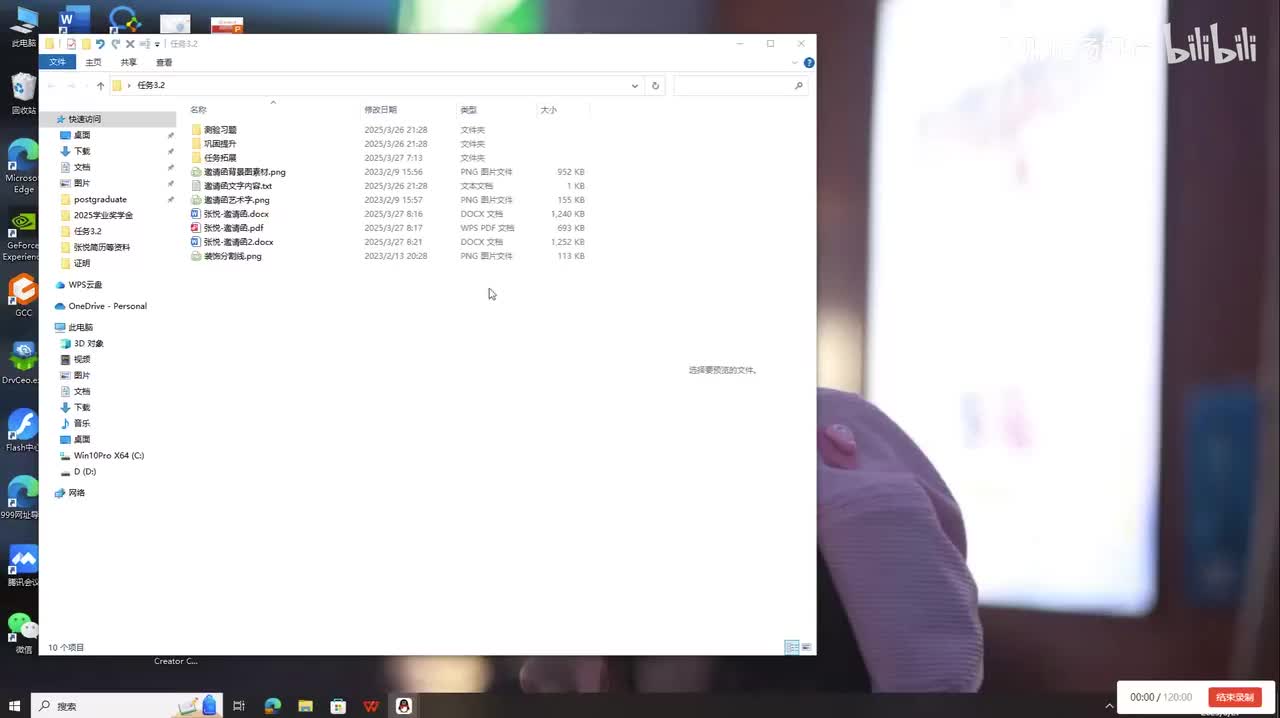This screenshot has width=1280, height=718.
Task: Click the undo icon in quick access toolbar
Action: click(100, 44)
